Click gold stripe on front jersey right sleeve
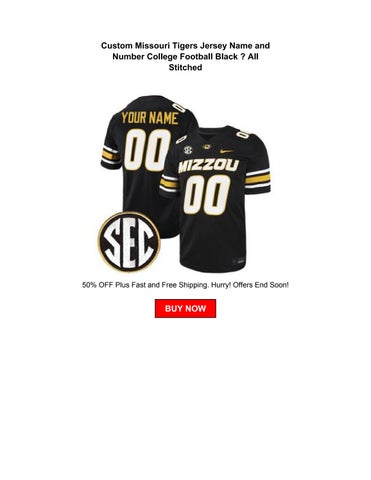 [257, 179]
